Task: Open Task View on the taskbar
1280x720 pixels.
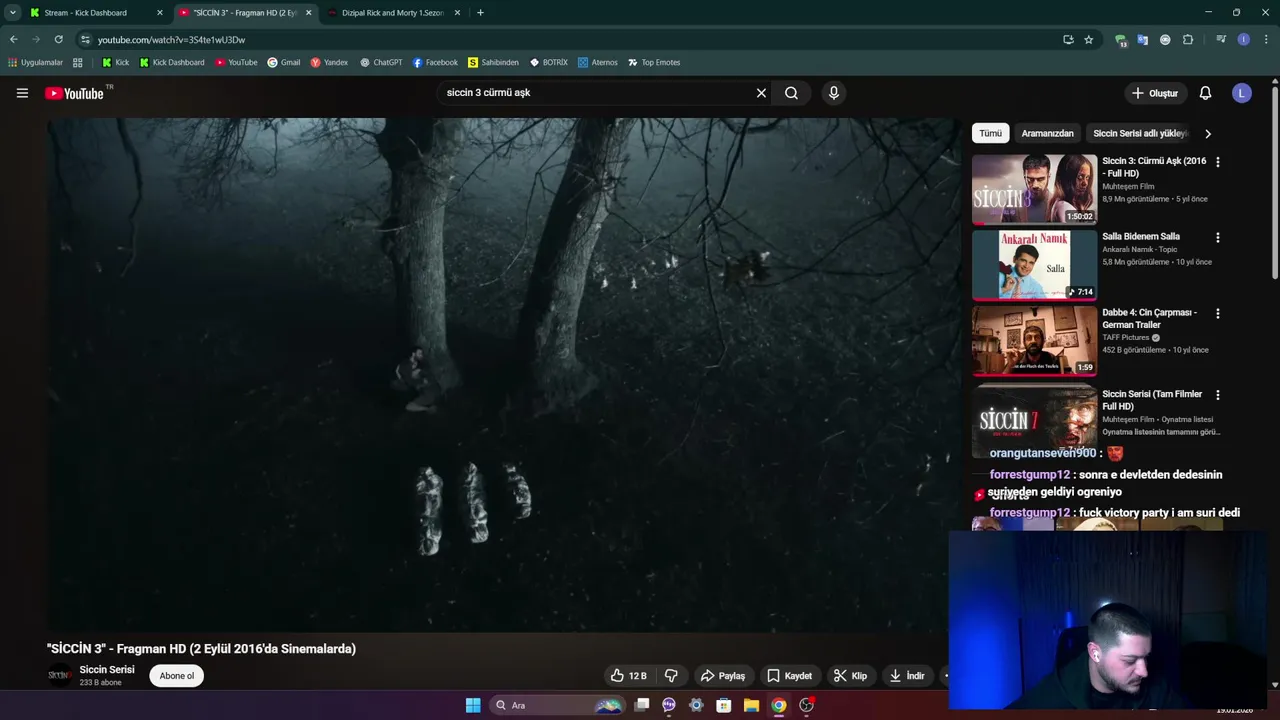Action: pyautogui.click(x=642, y=705)
